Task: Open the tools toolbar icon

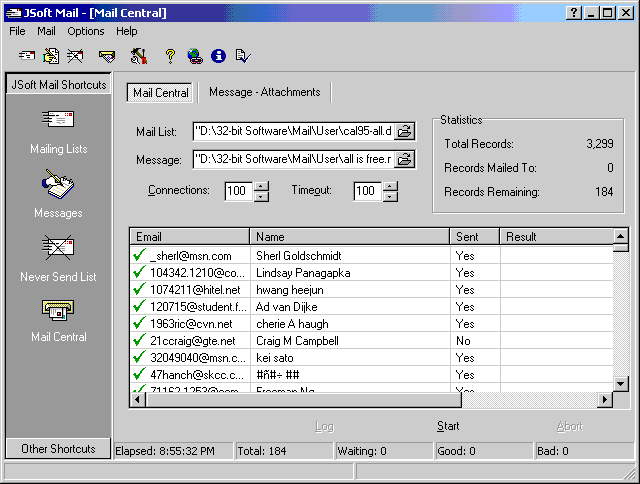Action: point(139,56)
